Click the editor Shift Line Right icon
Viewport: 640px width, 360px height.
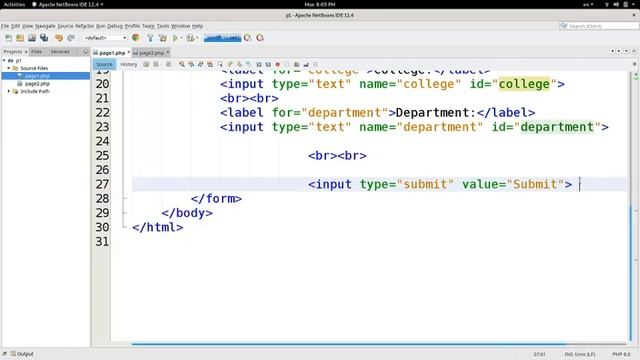tap(268, 64)
